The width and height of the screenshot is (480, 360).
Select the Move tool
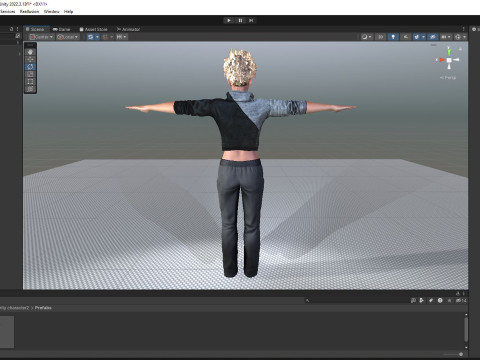[x=30, y=59]
